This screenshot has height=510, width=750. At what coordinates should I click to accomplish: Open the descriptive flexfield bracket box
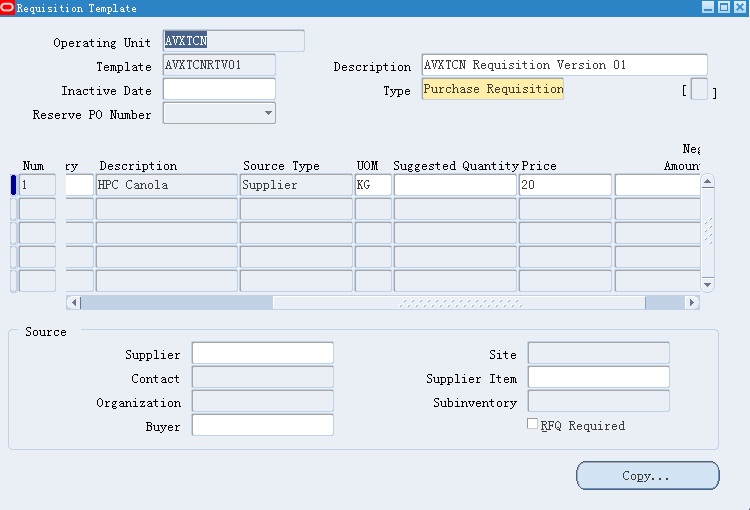pos(699,90)
